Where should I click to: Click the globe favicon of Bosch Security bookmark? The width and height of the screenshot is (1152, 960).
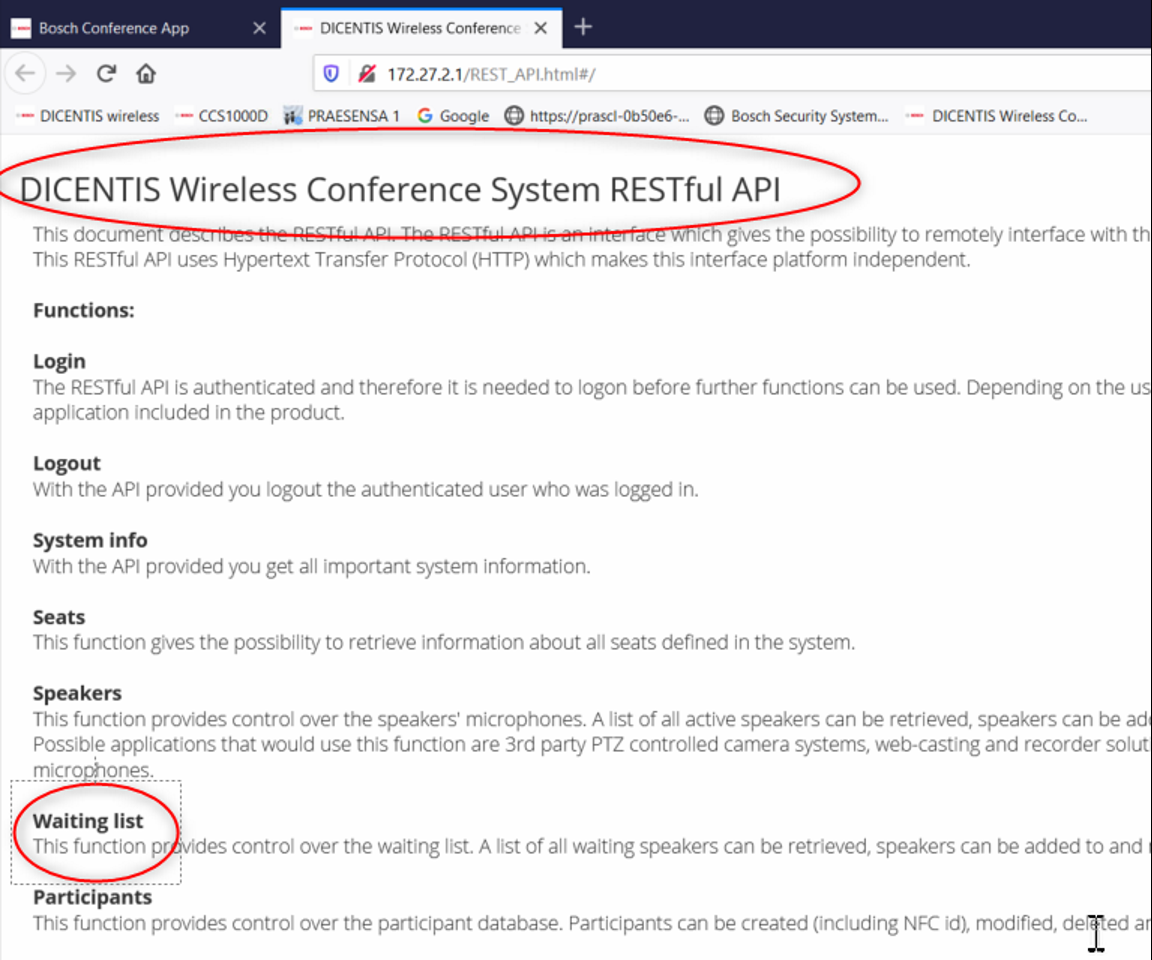714,116
